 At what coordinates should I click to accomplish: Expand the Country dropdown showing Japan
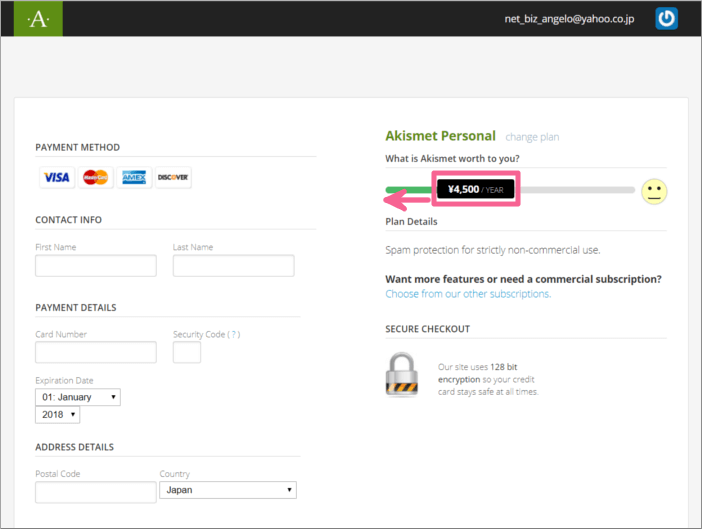click(x=228, y=490)
